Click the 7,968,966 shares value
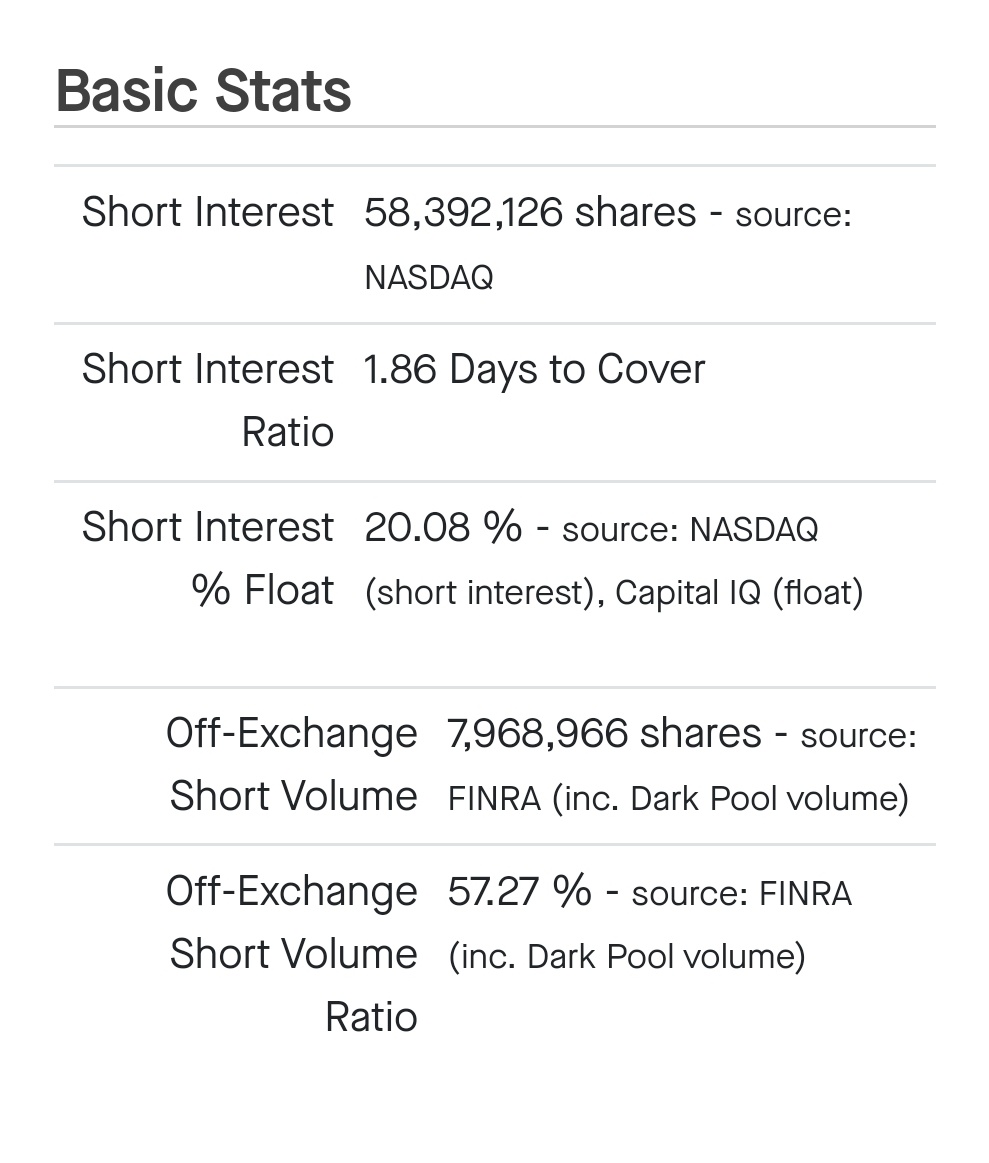The image size is (989, 1163). (x=604, y=734)
